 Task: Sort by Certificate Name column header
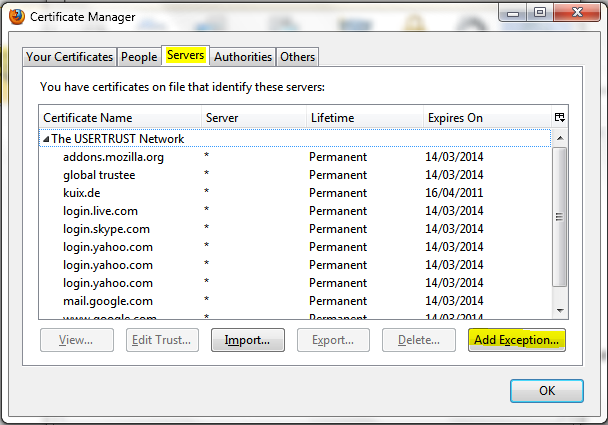[x=120, y=117]
